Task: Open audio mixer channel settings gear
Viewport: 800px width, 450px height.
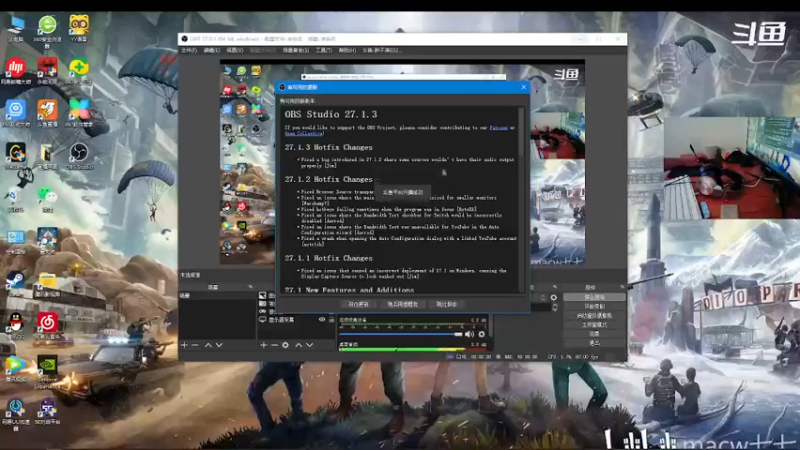Action: (x=482, y=334)
